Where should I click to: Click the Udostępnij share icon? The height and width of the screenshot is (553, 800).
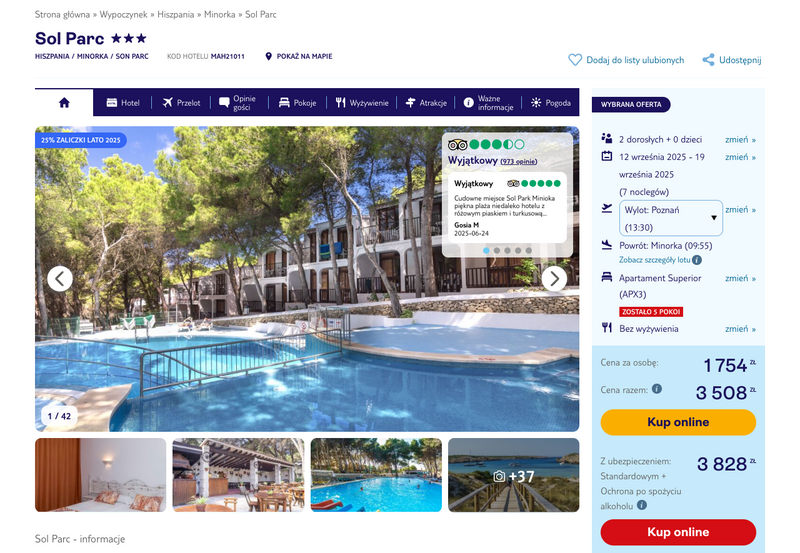pos(708,60)
